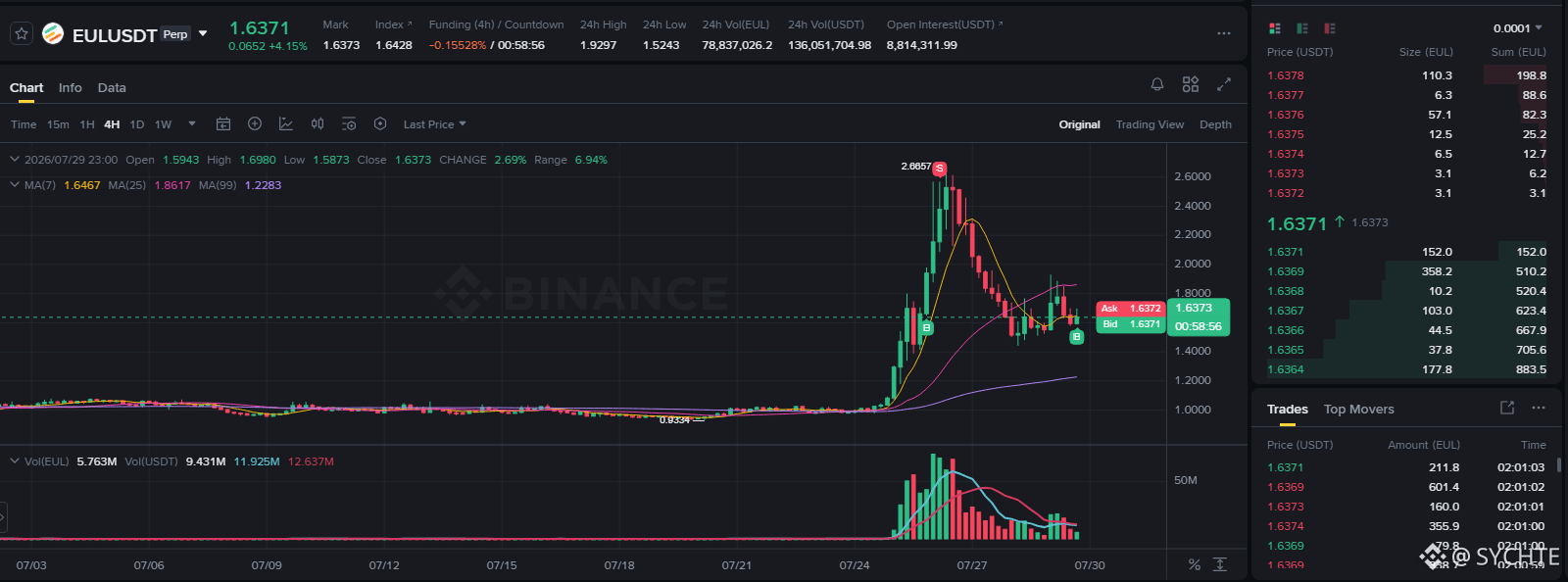Click the Index price link
The width and height of the screenshot is (1568, 582).
pos(393,24)
